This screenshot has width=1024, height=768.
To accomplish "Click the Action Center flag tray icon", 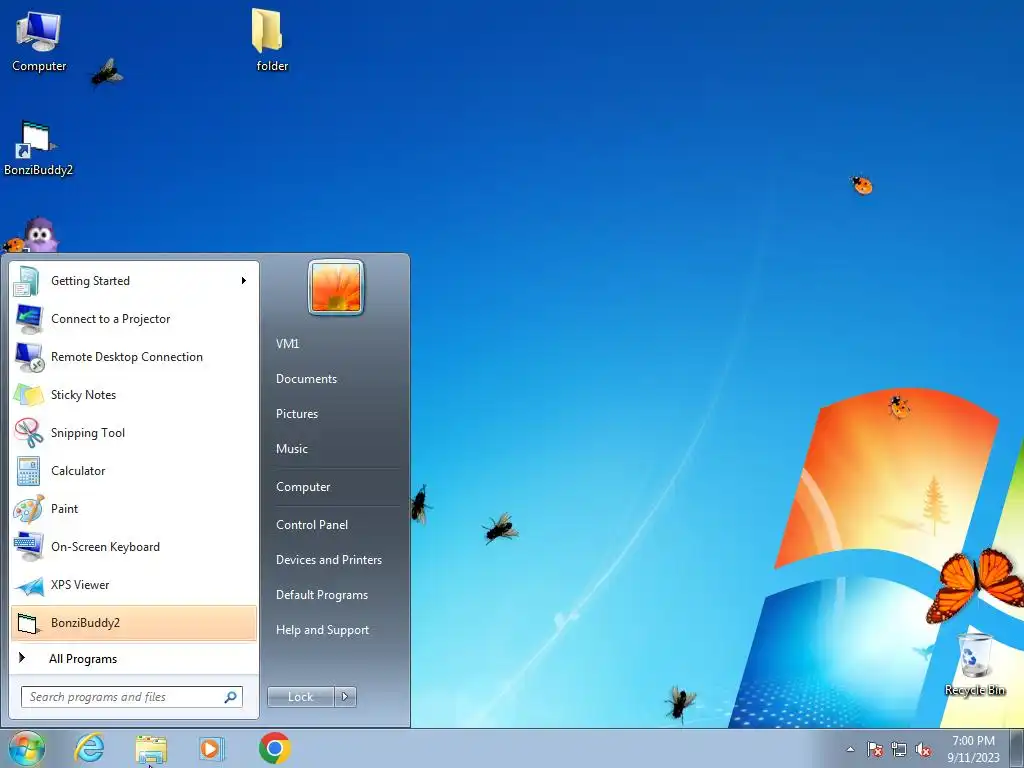I will [874, 750].
